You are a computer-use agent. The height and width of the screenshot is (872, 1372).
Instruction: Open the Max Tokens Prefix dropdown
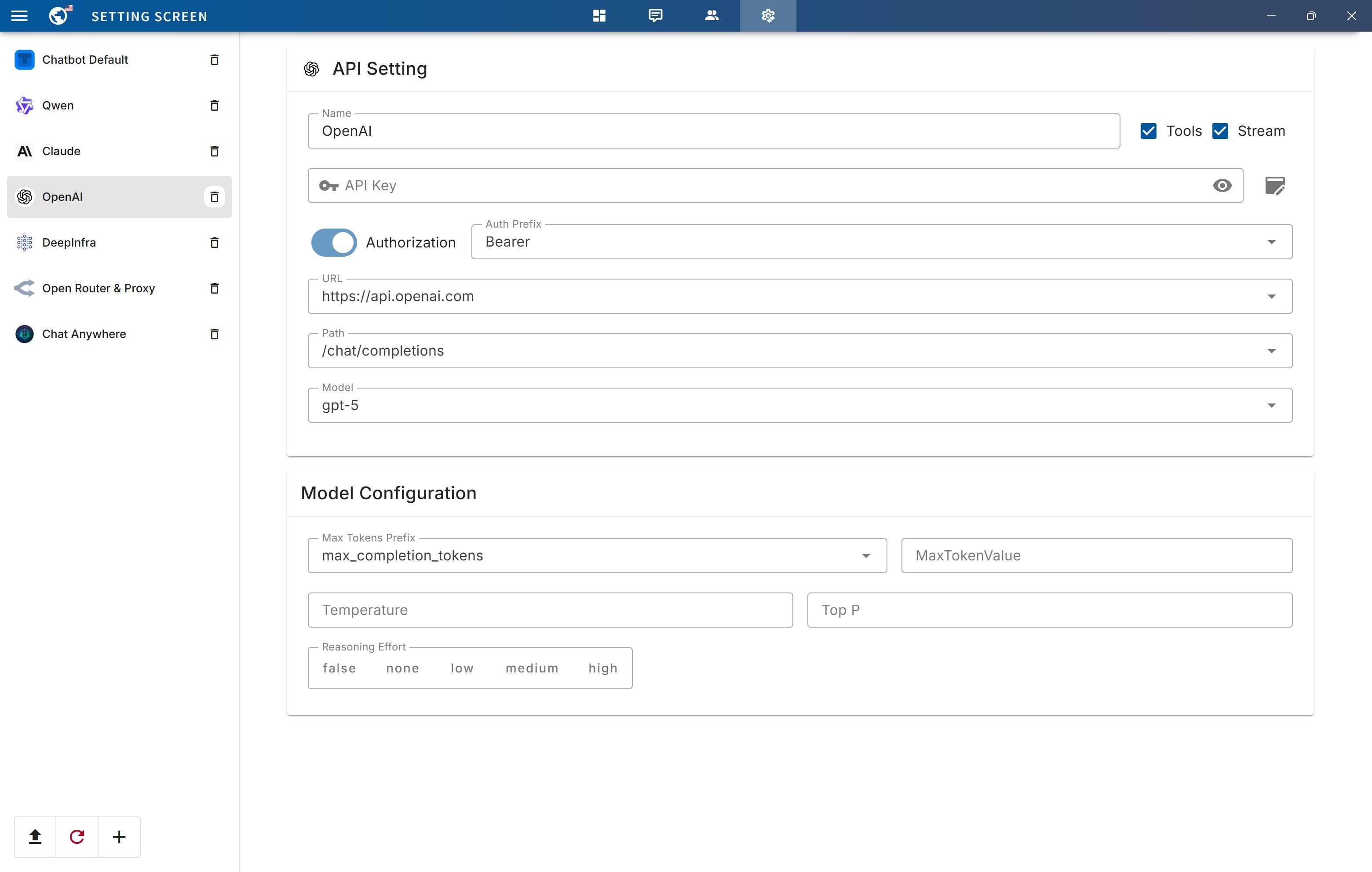[865, 556]
